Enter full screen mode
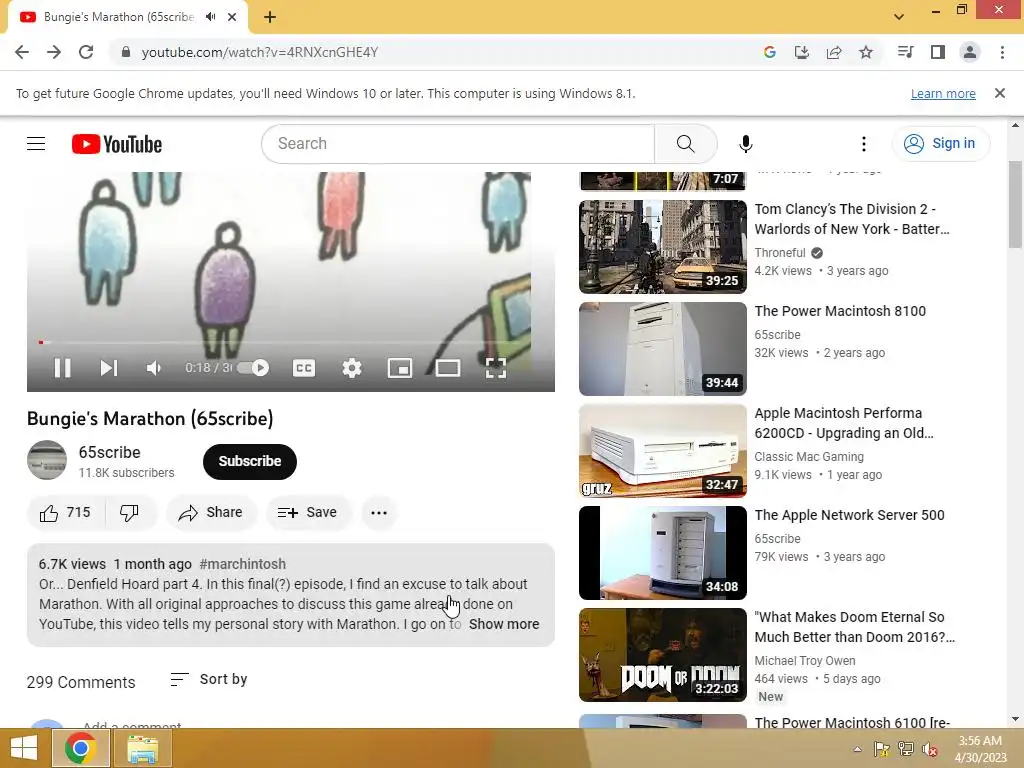This screenshot has height=768, width=1024. 496,368
